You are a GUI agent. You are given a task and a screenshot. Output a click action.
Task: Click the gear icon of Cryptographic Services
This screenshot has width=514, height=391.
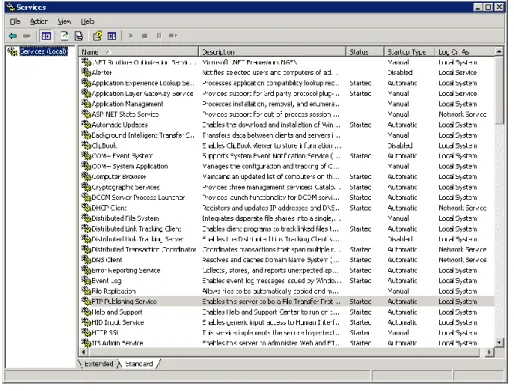pyautogui.click(x=86, y=187)
